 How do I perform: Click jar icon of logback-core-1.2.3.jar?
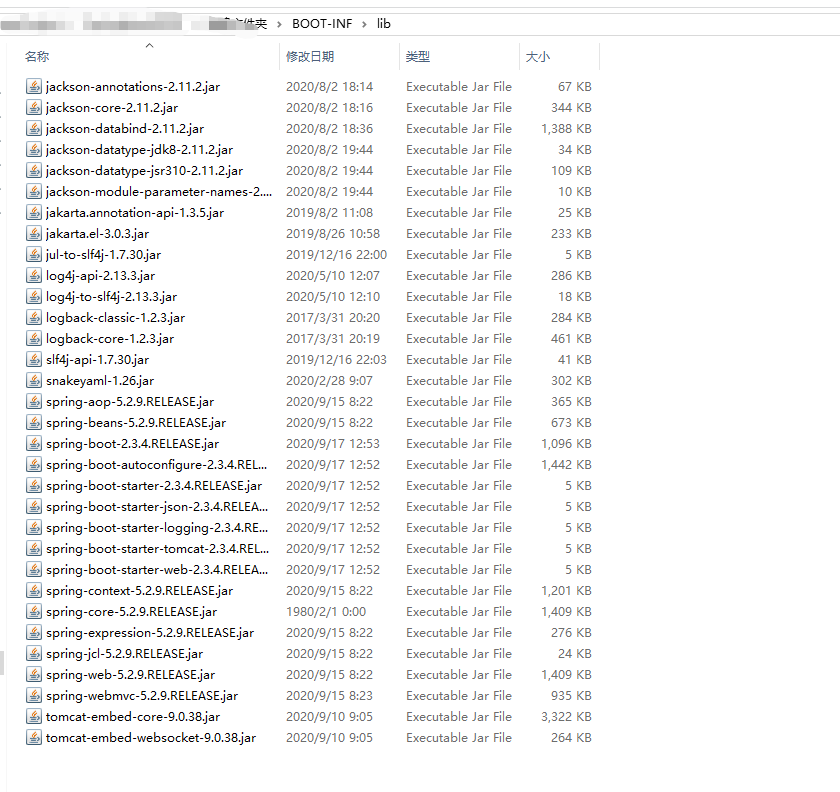(x=34, y=339)
